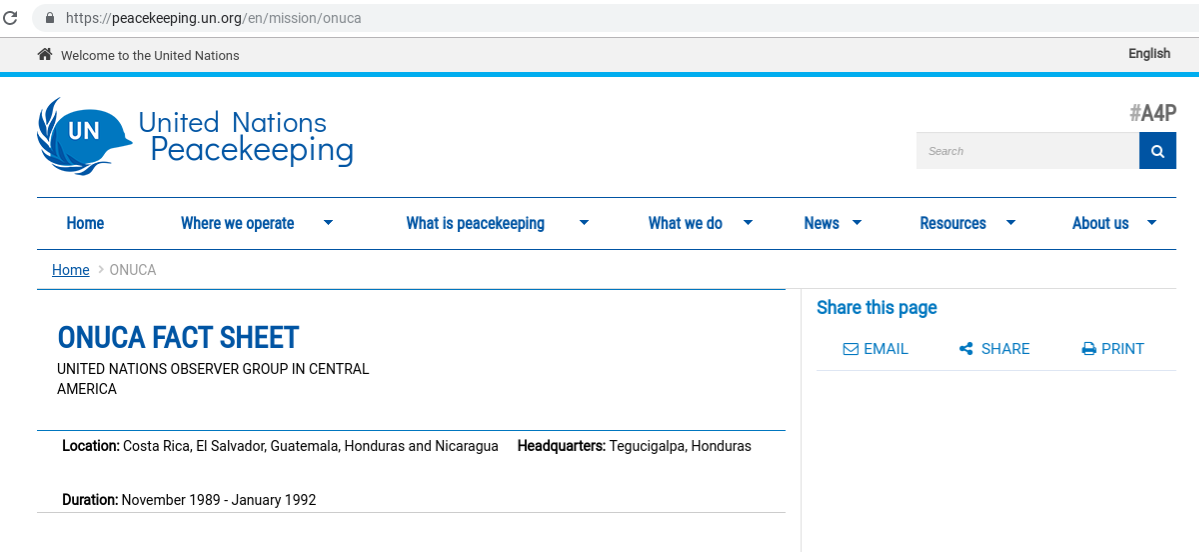
Task: Click the Duration November 1989 - January 1992 text
Action: pos(189,500)
